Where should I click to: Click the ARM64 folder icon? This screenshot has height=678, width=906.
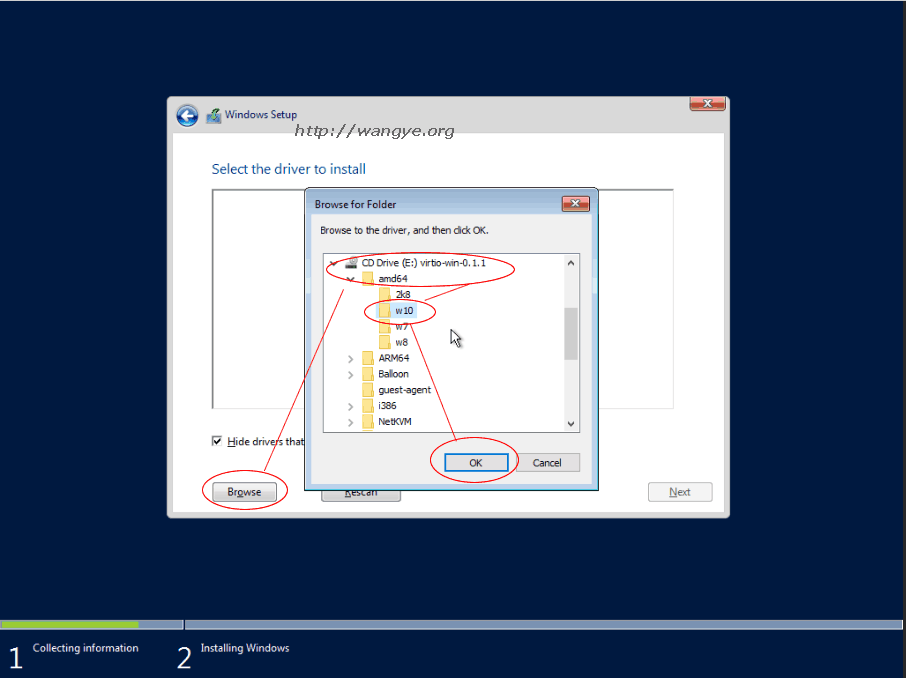(x=368, y=358)
